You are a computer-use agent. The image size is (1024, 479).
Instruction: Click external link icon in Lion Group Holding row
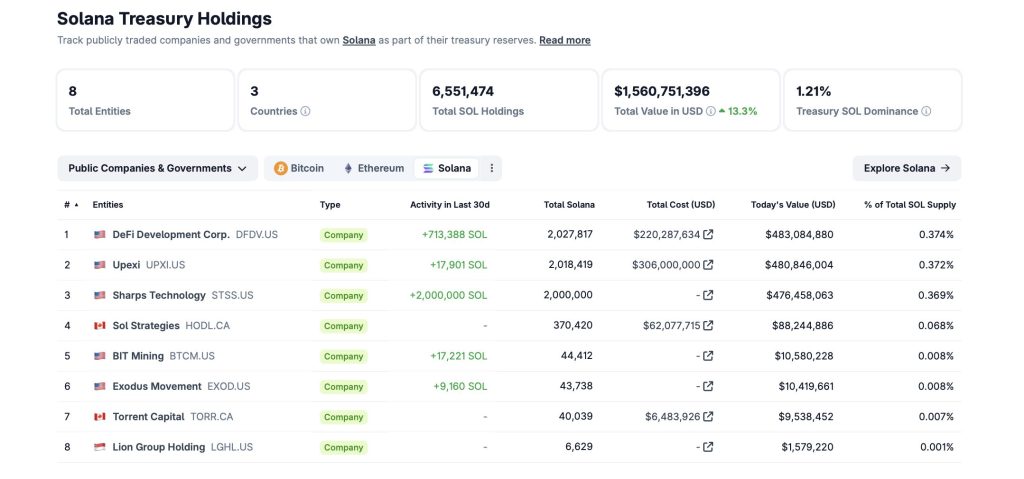pyautogui.click(x=708, y=447)
